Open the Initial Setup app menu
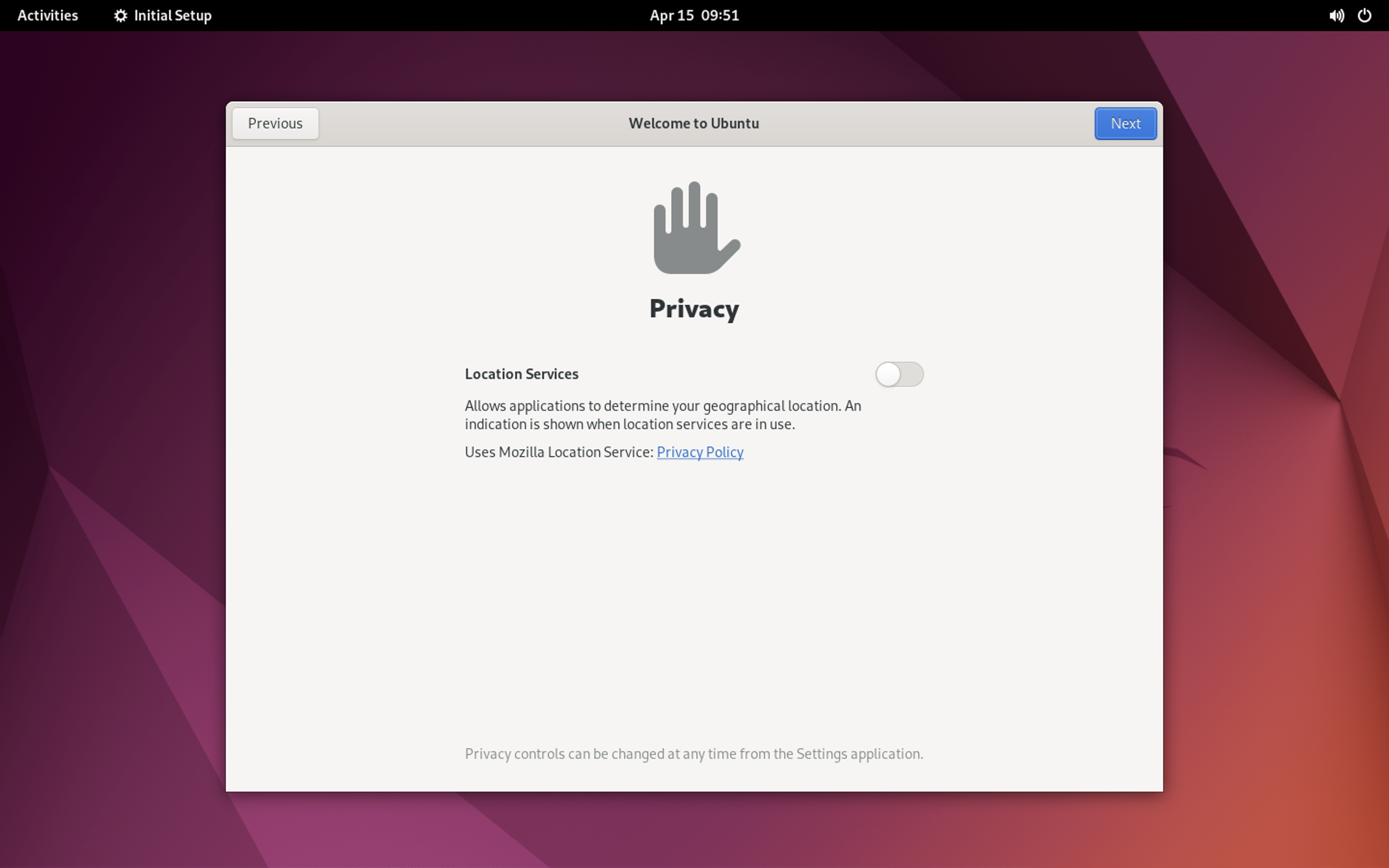Screen dimensions: 1389x868 (172, 15)
